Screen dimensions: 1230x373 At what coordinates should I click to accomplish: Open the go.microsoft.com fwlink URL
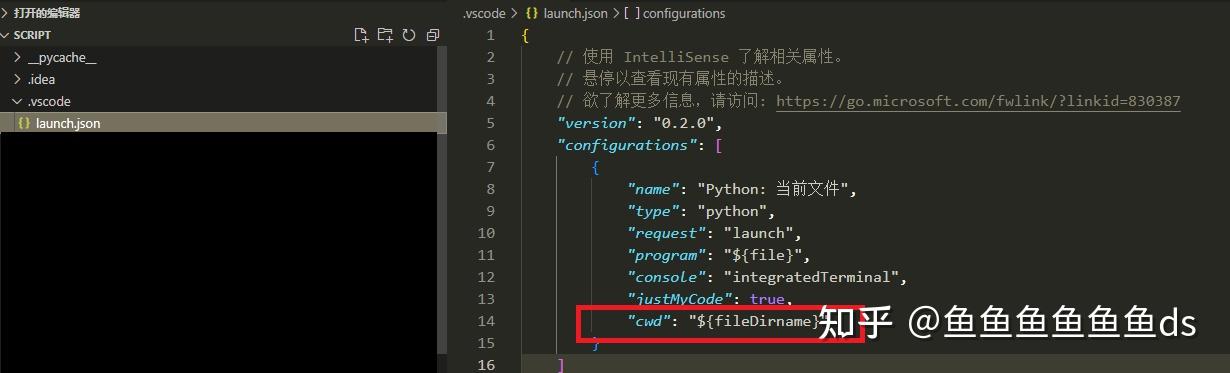coord(978,101)
